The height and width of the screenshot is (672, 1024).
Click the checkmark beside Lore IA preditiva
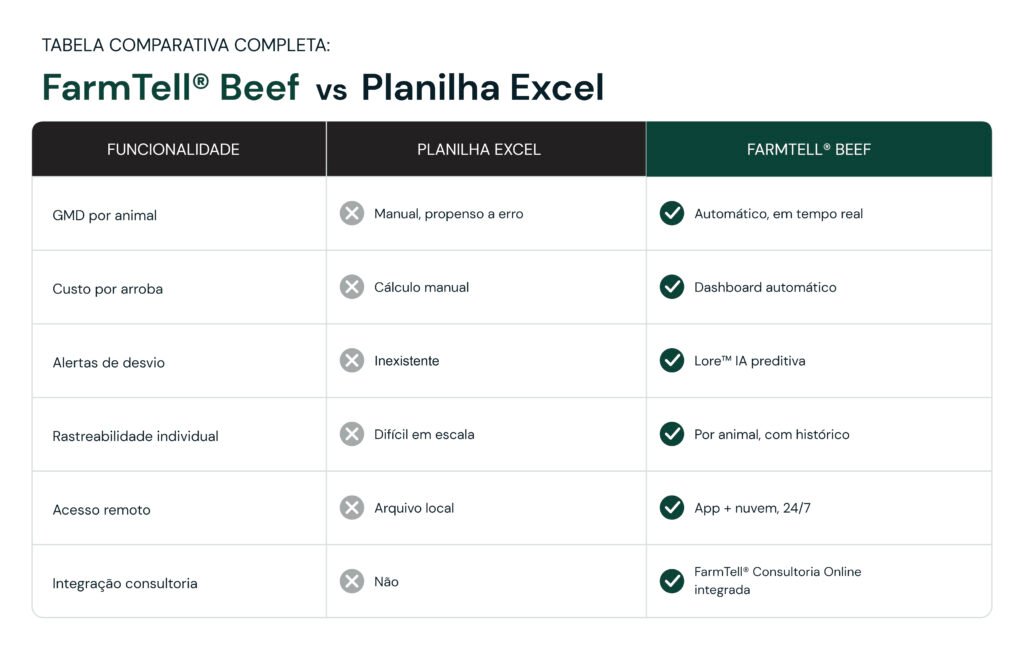tap(671, 360)
